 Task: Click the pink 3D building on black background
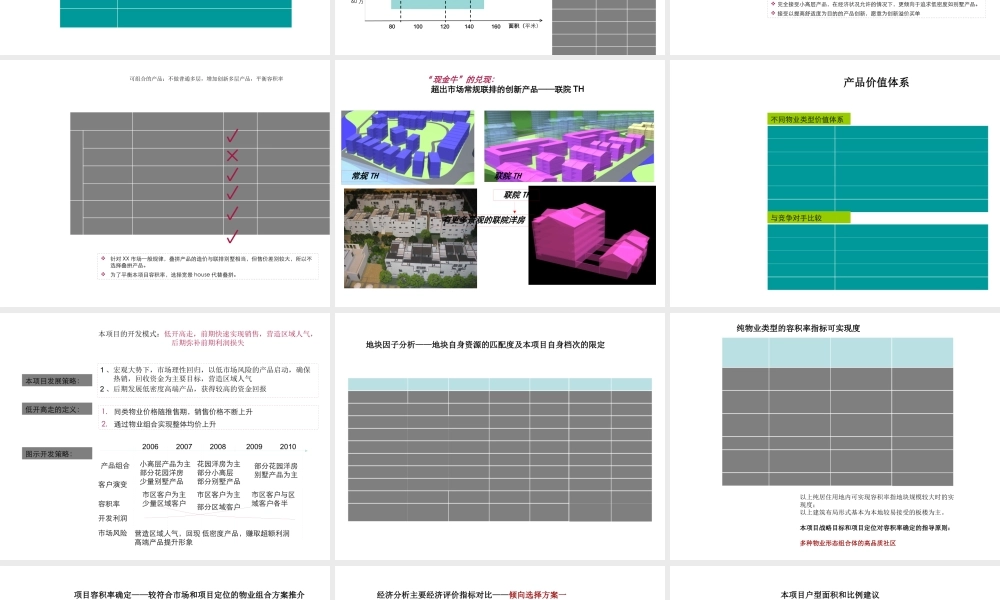[592, 235]
